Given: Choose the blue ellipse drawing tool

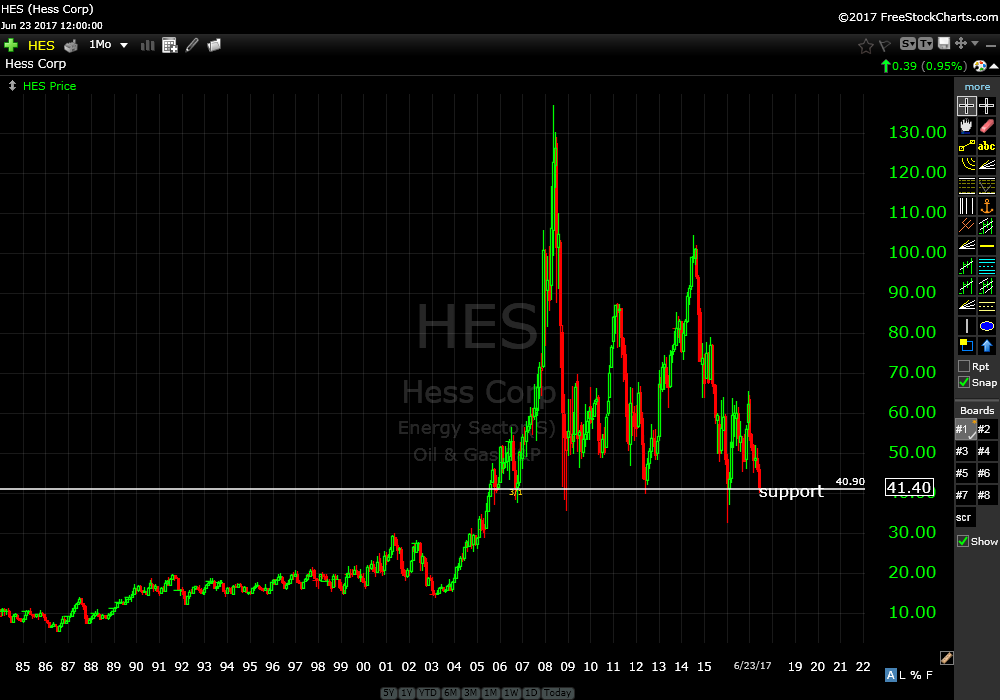Looking at the screenshot, I should point(987,326).
